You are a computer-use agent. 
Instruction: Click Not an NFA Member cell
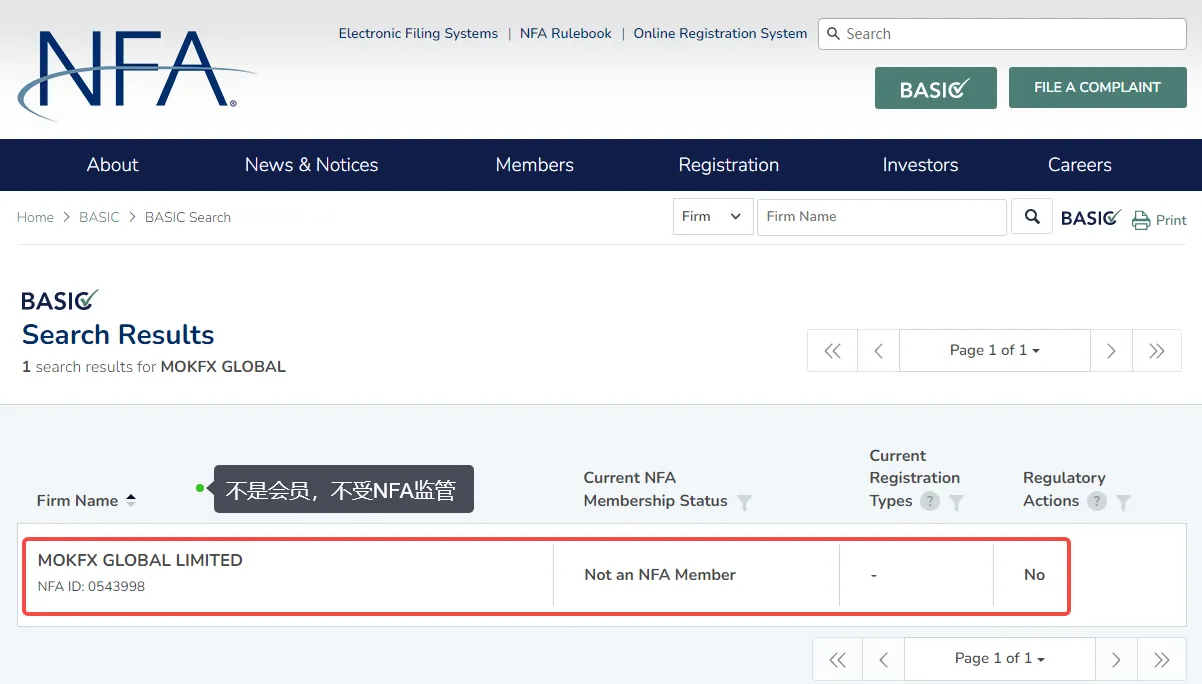pos(660,575)
